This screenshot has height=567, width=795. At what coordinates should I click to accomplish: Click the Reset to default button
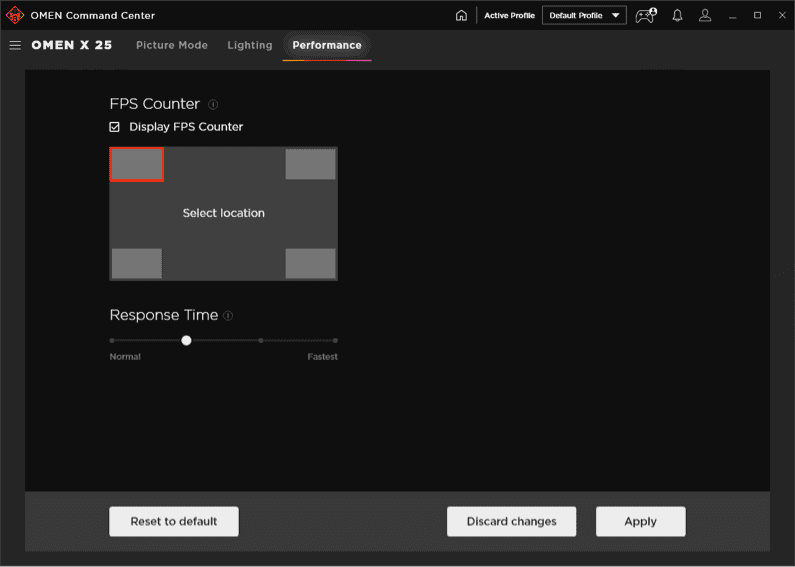click(x=174, y=521)
